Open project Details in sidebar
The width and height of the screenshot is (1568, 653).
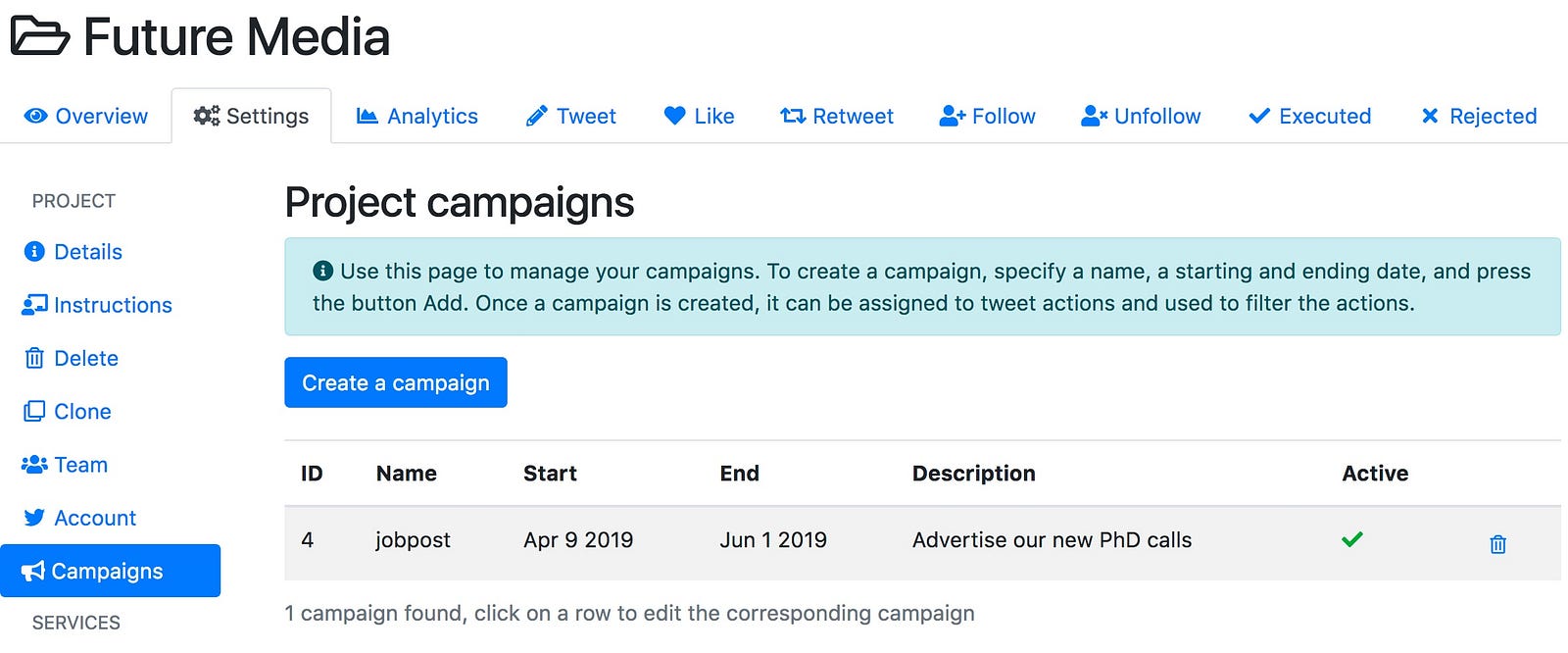click(73, 252)
